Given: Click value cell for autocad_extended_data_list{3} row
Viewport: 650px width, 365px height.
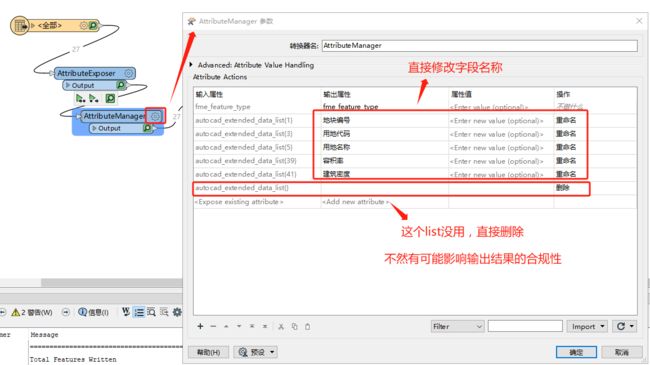Looking at the screenshot, I should click(x=501, y=134).
